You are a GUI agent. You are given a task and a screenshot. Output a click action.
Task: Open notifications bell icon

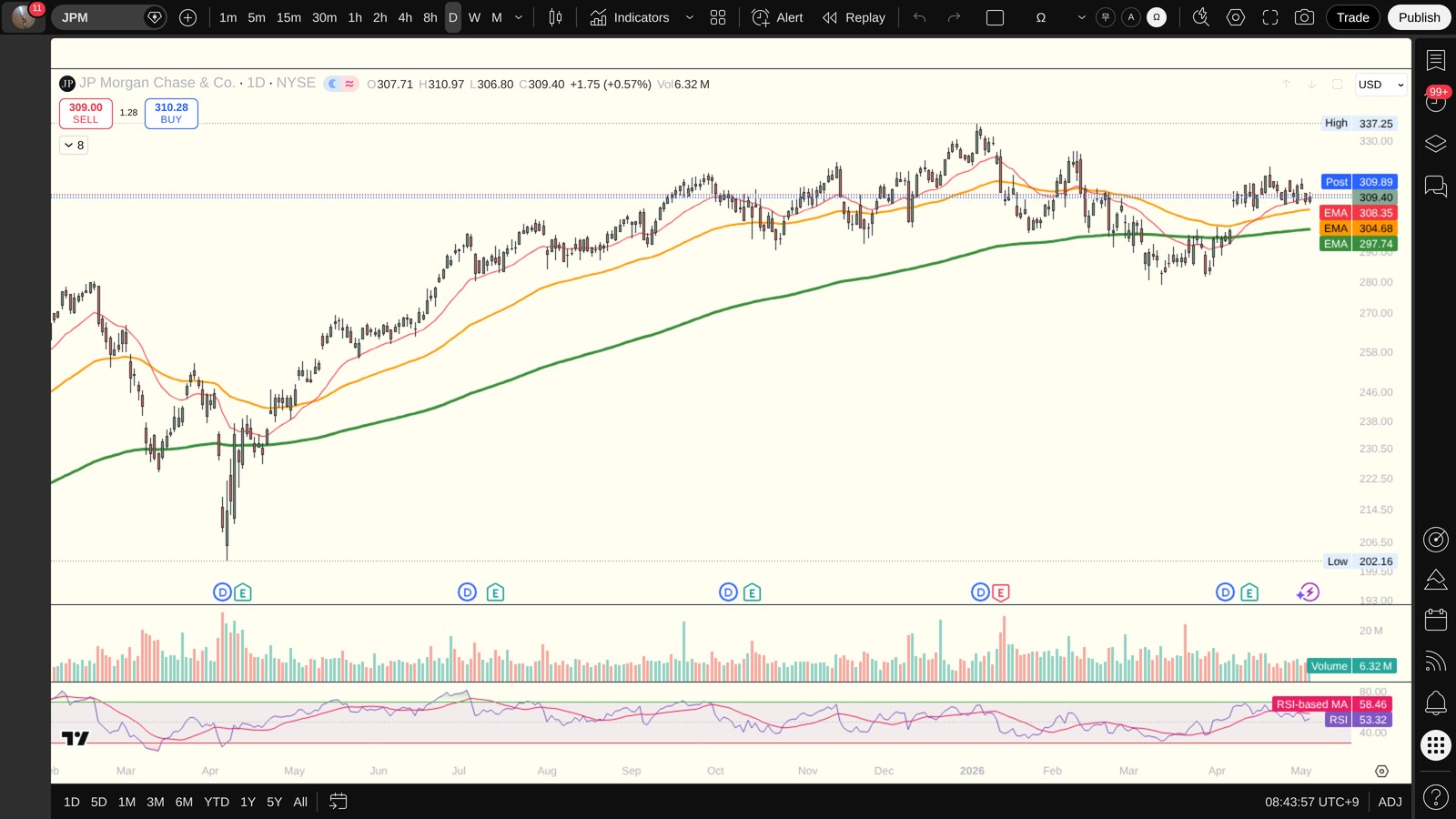[1436, 703]
